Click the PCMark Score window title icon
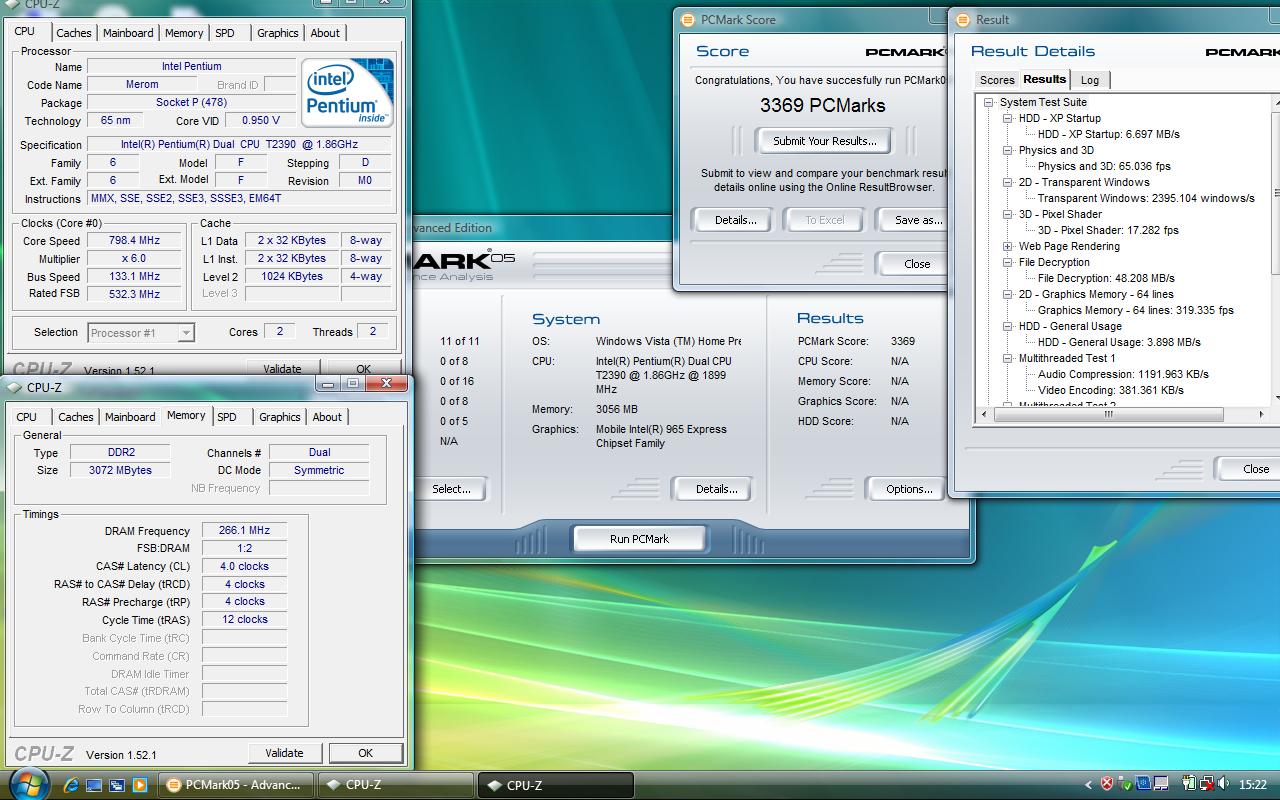The width and height of the screenshot is (1280, 800). point(687,19)
